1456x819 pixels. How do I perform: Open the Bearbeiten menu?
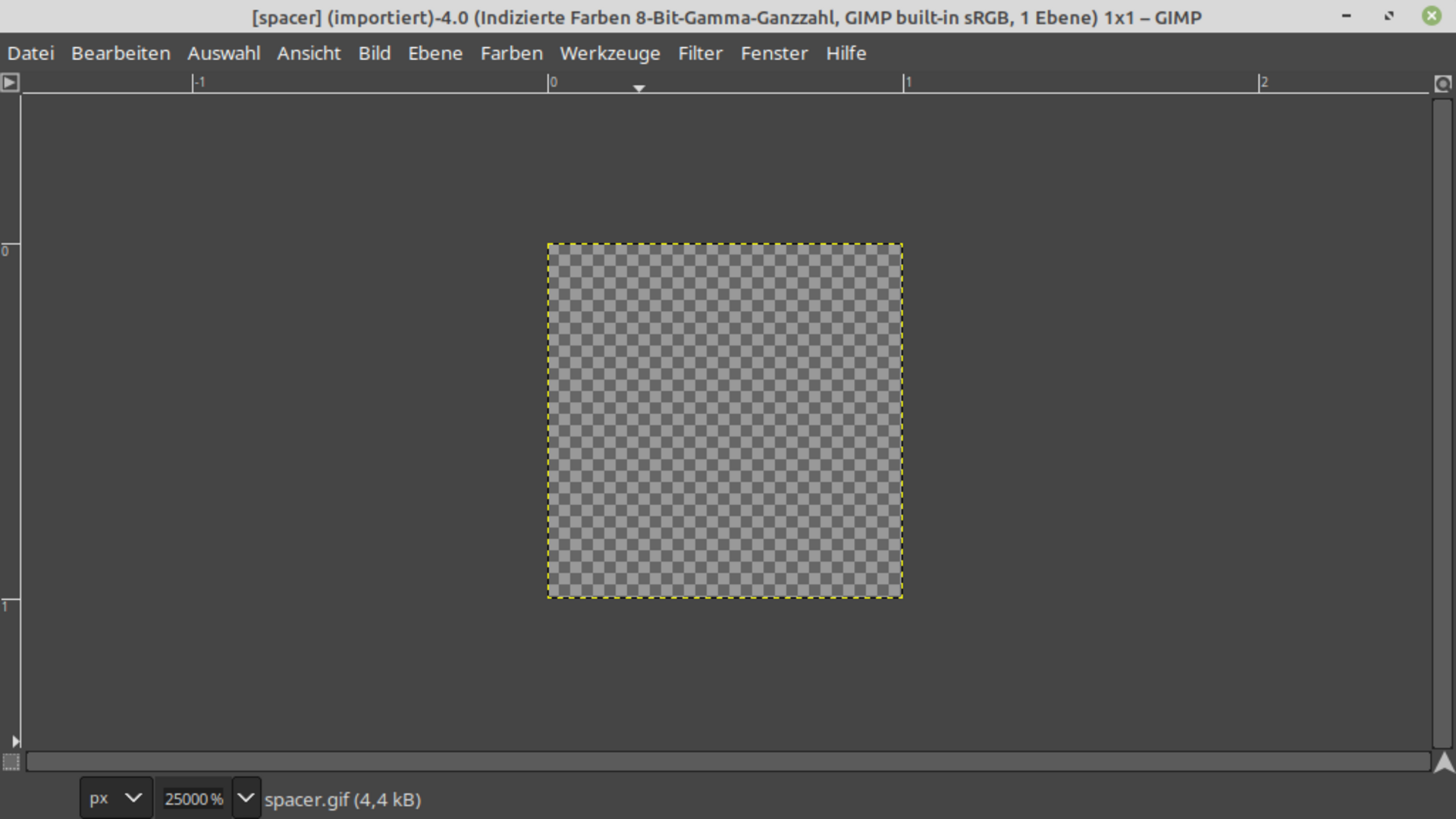tap(121, 53)
